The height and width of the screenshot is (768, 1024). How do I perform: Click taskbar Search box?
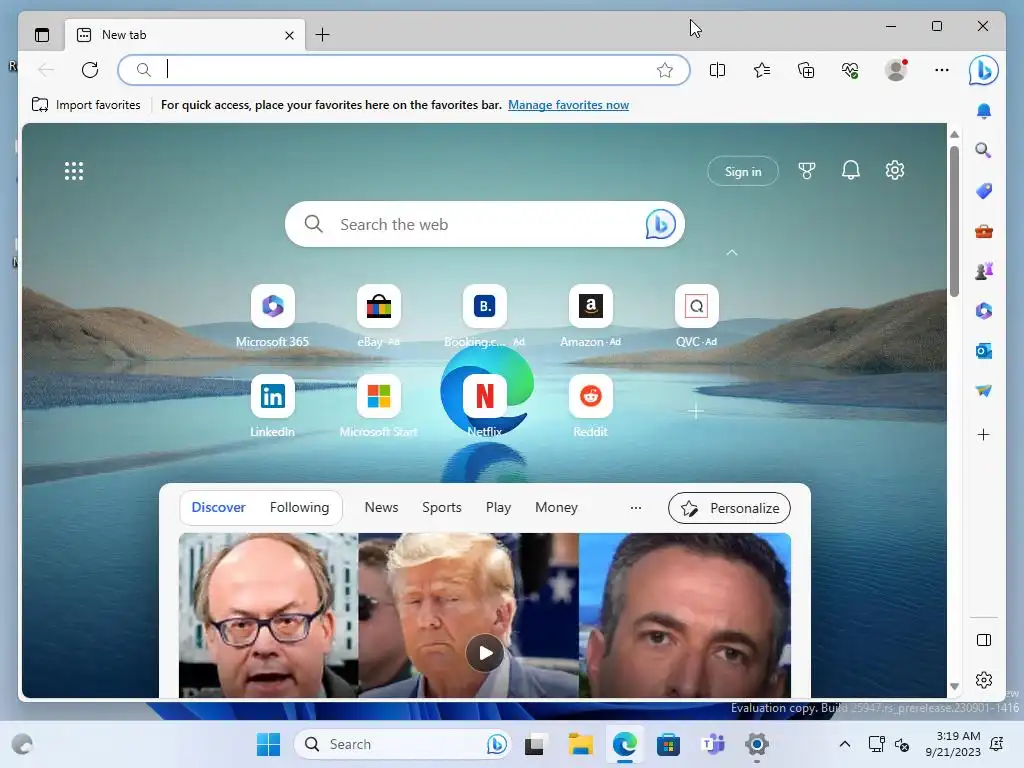pyautogui.click(x=403, y=744)
